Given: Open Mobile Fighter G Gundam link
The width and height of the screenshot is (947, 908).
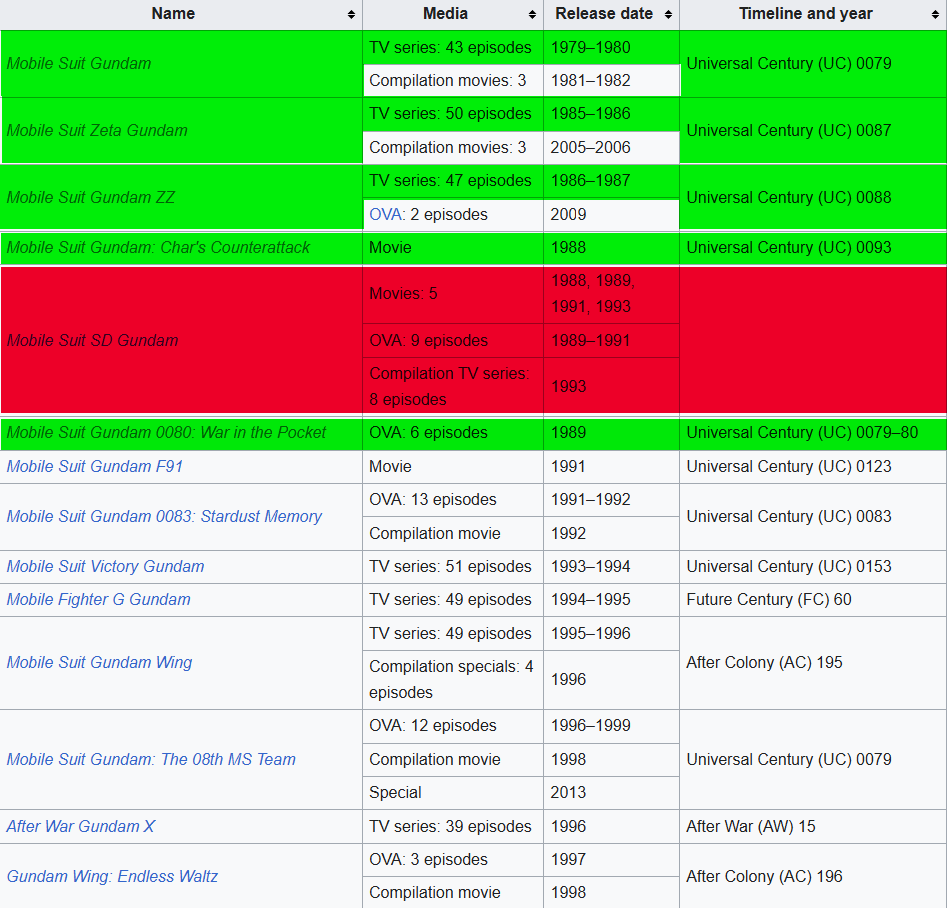Looking at the screenshot, I should [x=98, y=599].
